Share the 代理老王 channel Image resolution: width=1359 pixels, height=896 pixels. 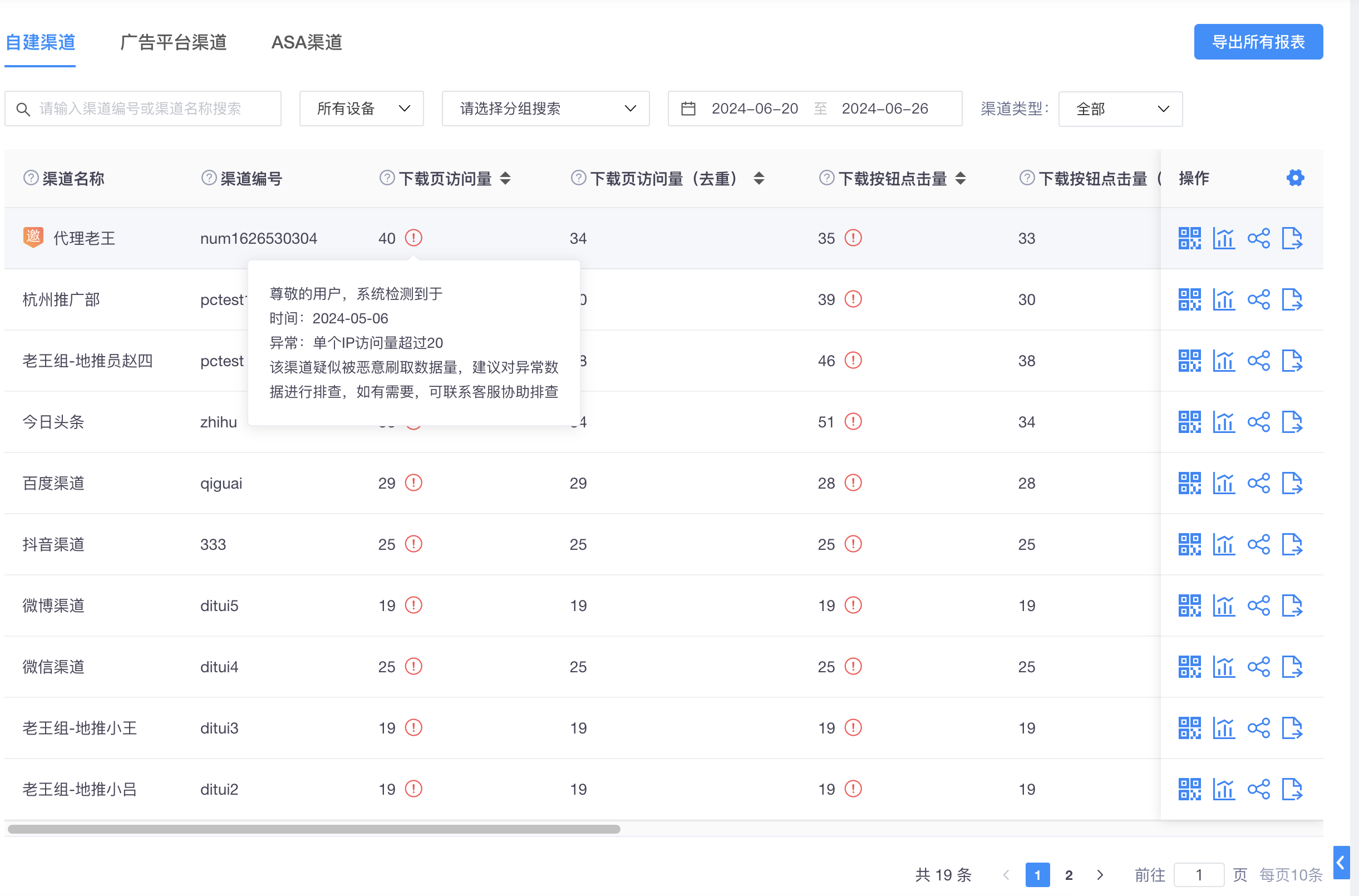(x=1258, y=238)
